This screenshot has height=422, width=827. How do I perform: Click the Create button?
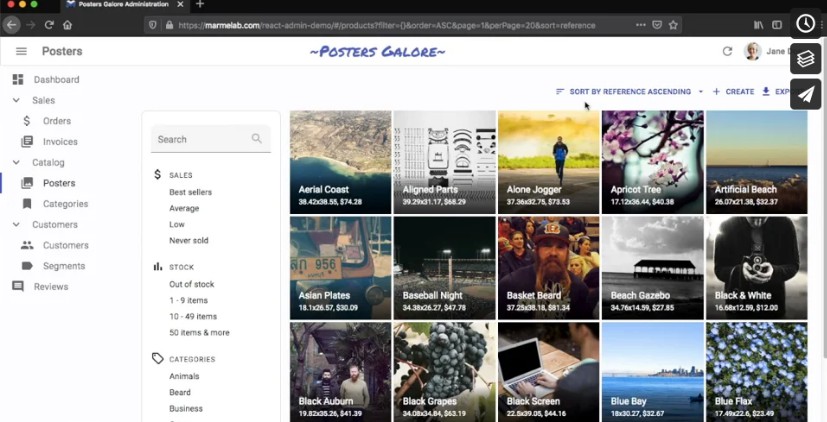pyautogui.click(x=733, y=92)
